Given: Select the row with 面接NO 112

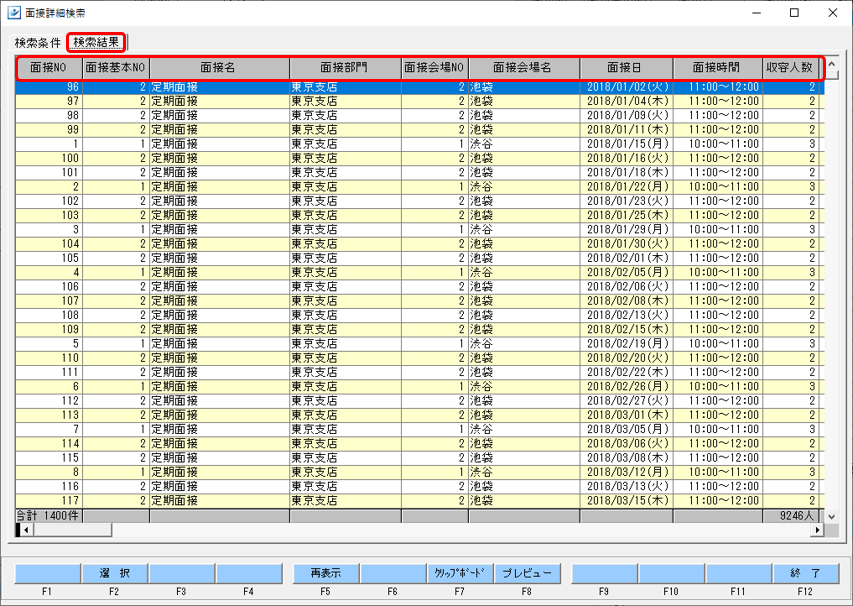Looking at the screenshot, I should (x=419, y=400).
